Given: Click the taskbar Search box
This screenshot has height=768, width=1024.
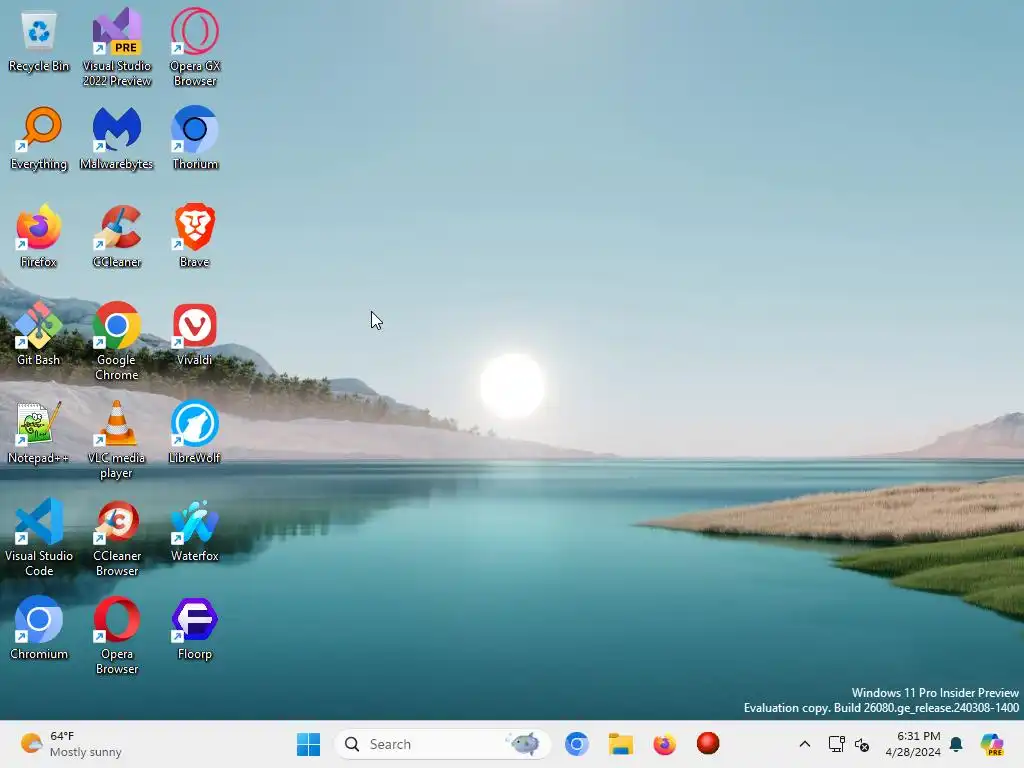Looking at the screenshot, I should 443,744.
